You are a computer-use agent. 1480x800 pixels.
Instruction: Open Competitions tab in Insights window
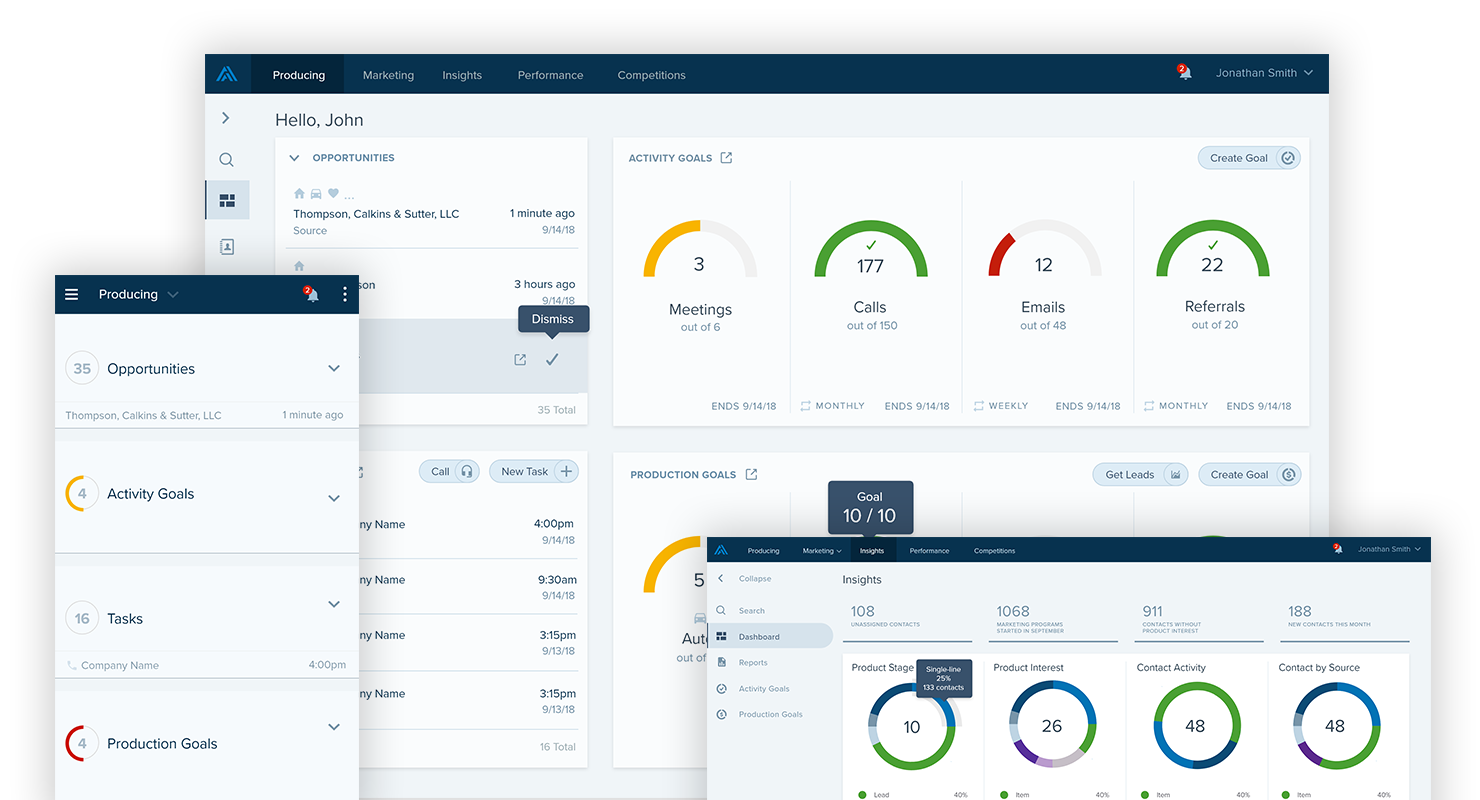[994, 551]
